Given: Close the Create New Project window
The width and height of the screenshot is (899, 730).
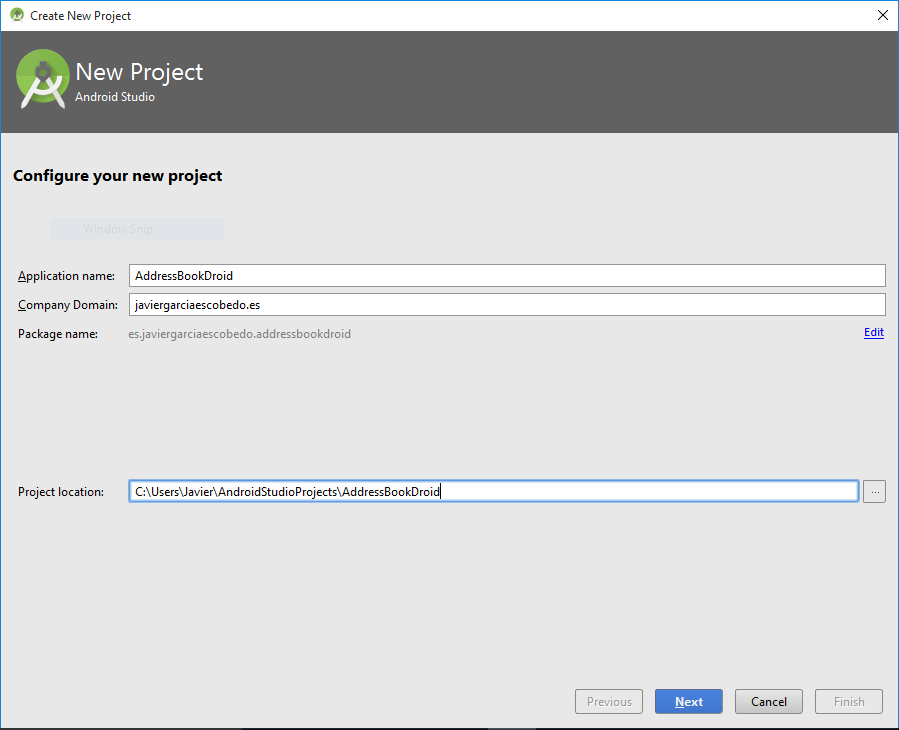Looking at the screenshot, I should pos(882,15).
